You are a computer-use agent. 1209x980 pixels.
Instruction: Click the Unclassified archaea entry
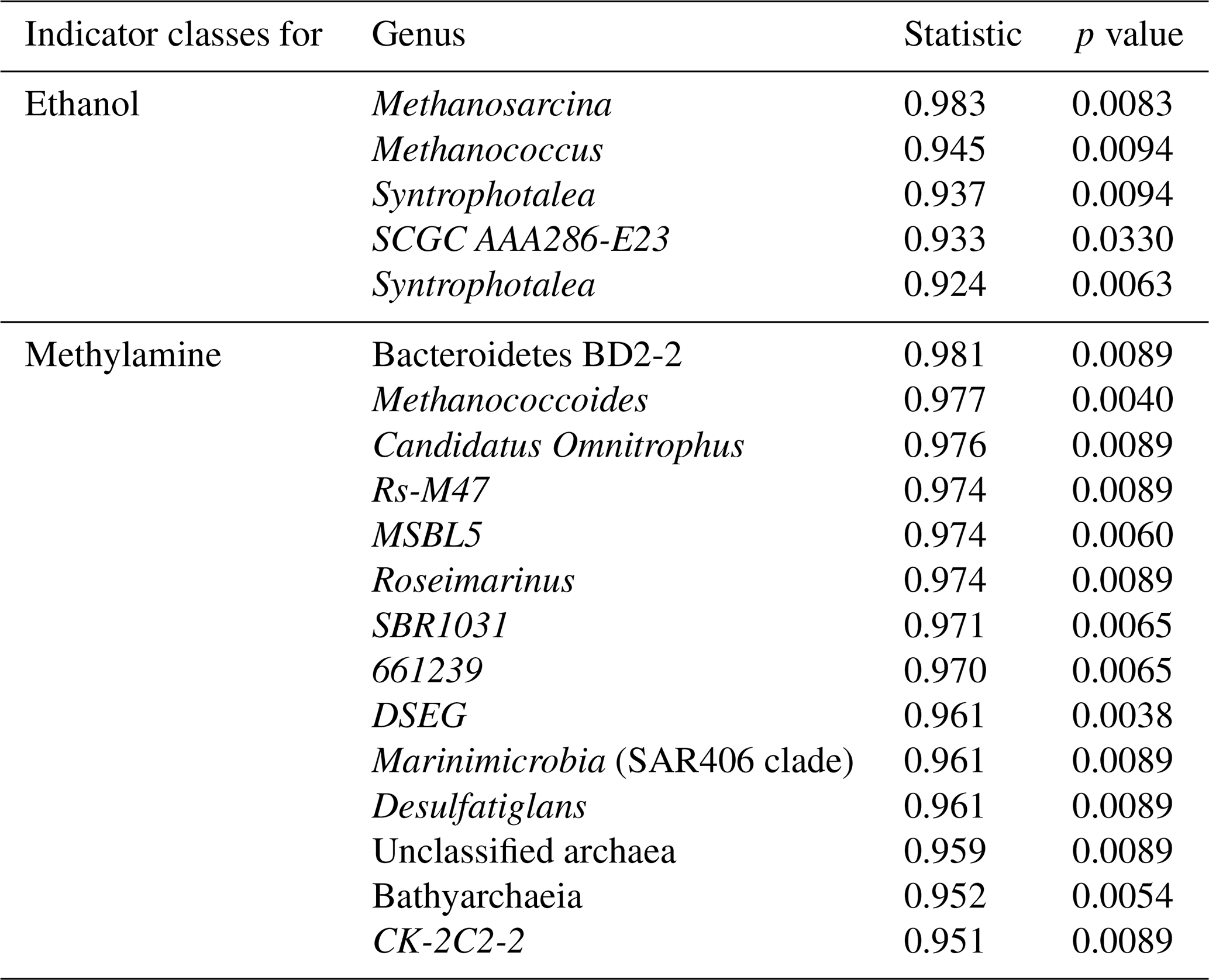click(523, 851)
